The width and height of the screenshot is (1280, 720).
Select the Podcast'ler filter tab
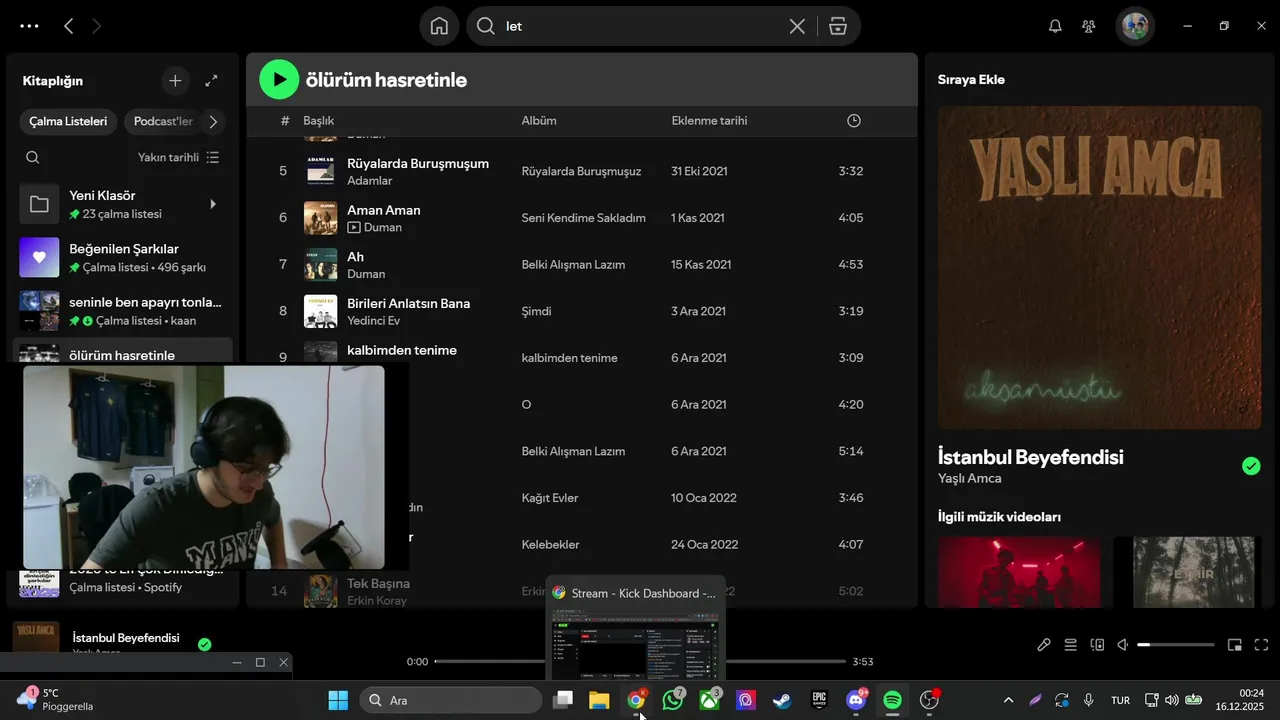pos(163,122)
